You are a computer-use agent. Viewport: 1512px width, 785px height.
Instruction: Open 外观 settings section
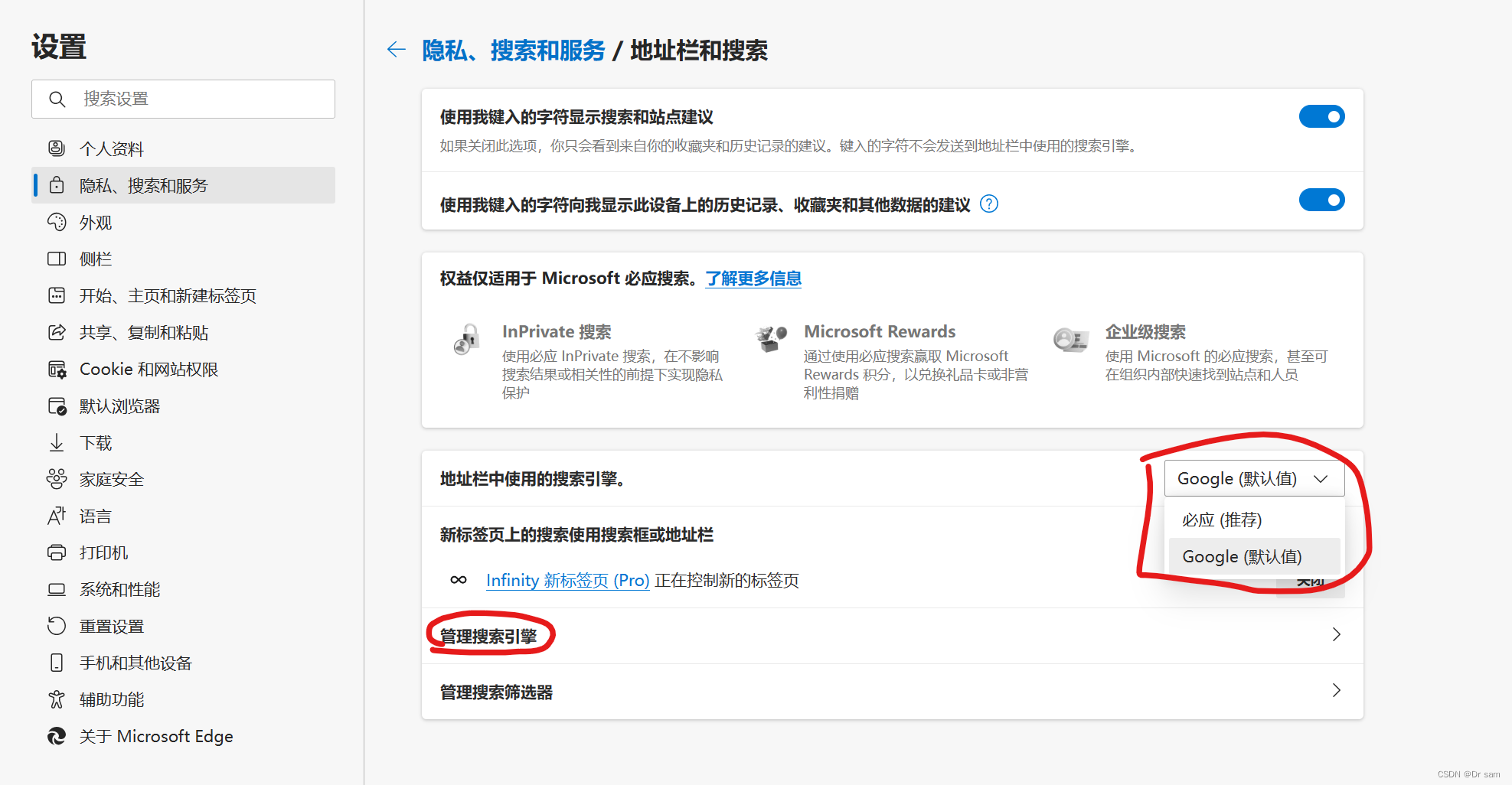[184, 222]
